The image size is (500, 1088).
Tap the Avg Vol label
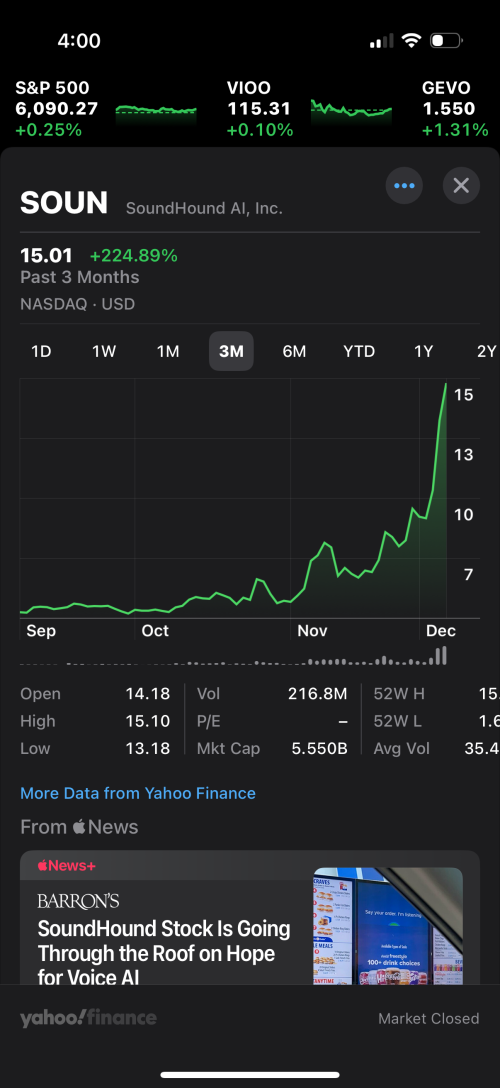(x=402, y=749)
